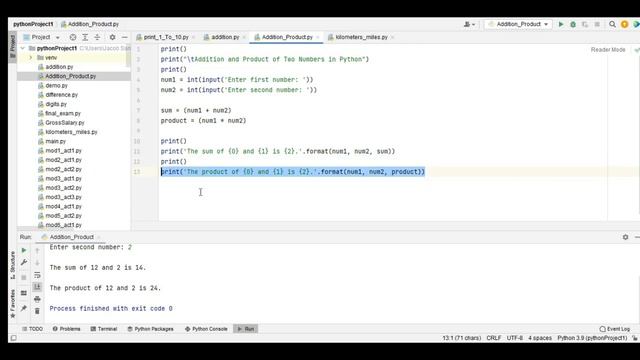Click the print icon in Run console
Viewport: 640px width, 360px height.
[37, 299]
